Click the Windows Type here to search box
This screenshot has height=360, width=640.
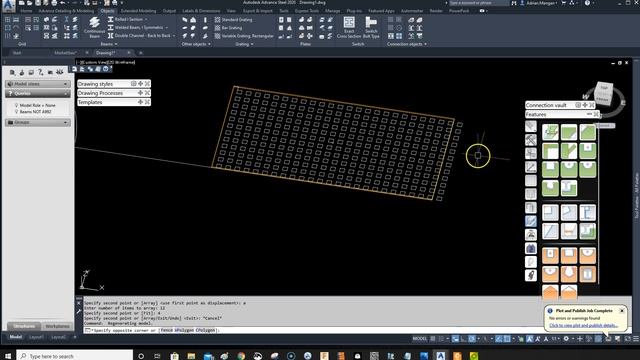75,356
